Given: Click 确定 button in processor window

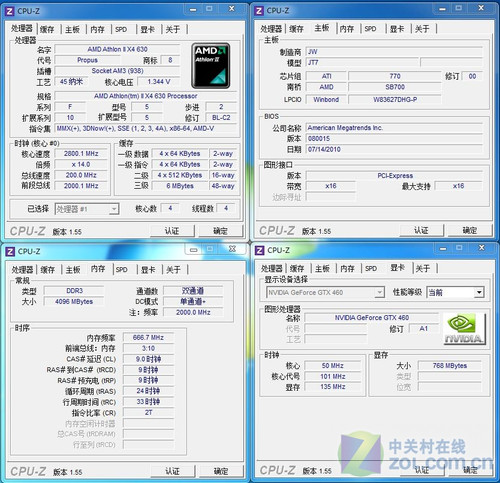Looking at the screenshot, I should [x=221, y=231].
